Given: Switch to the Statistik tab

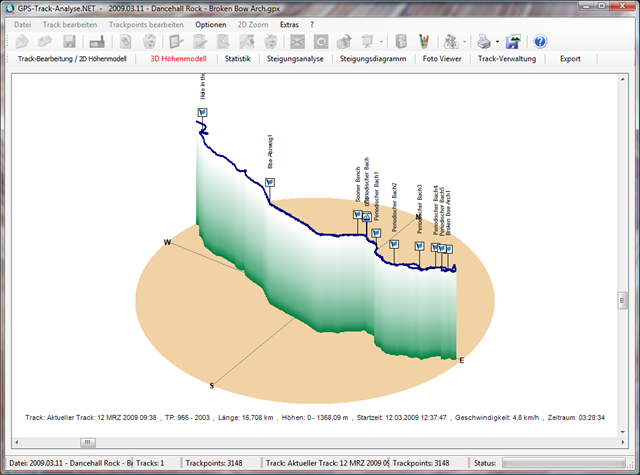Looking at the screenshot, I should (237, 59).
